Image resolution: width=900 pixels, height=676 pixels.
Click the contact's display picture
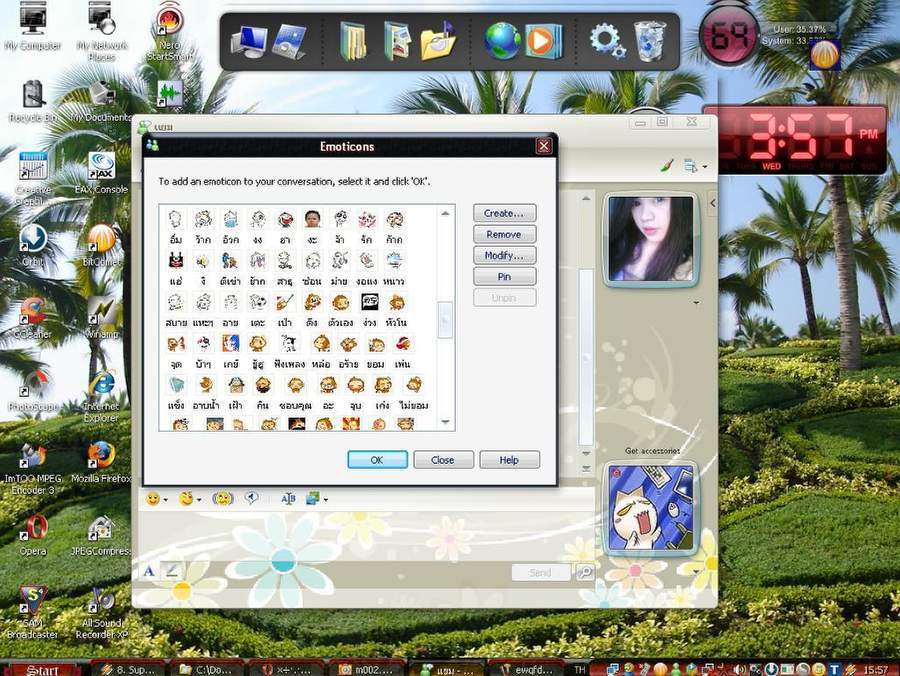650,239
